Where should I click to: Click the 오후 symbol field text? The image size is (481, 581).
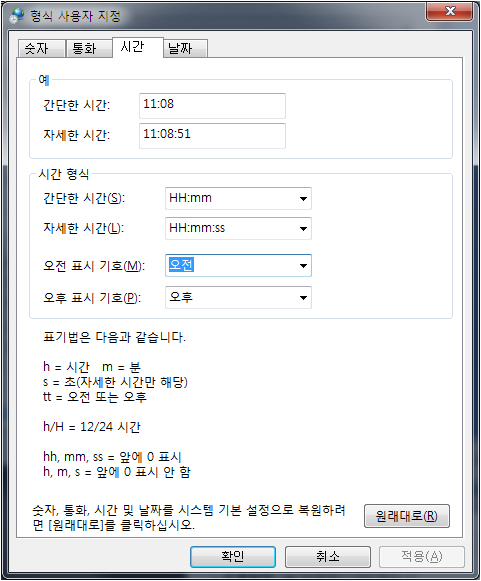[181, 297]
